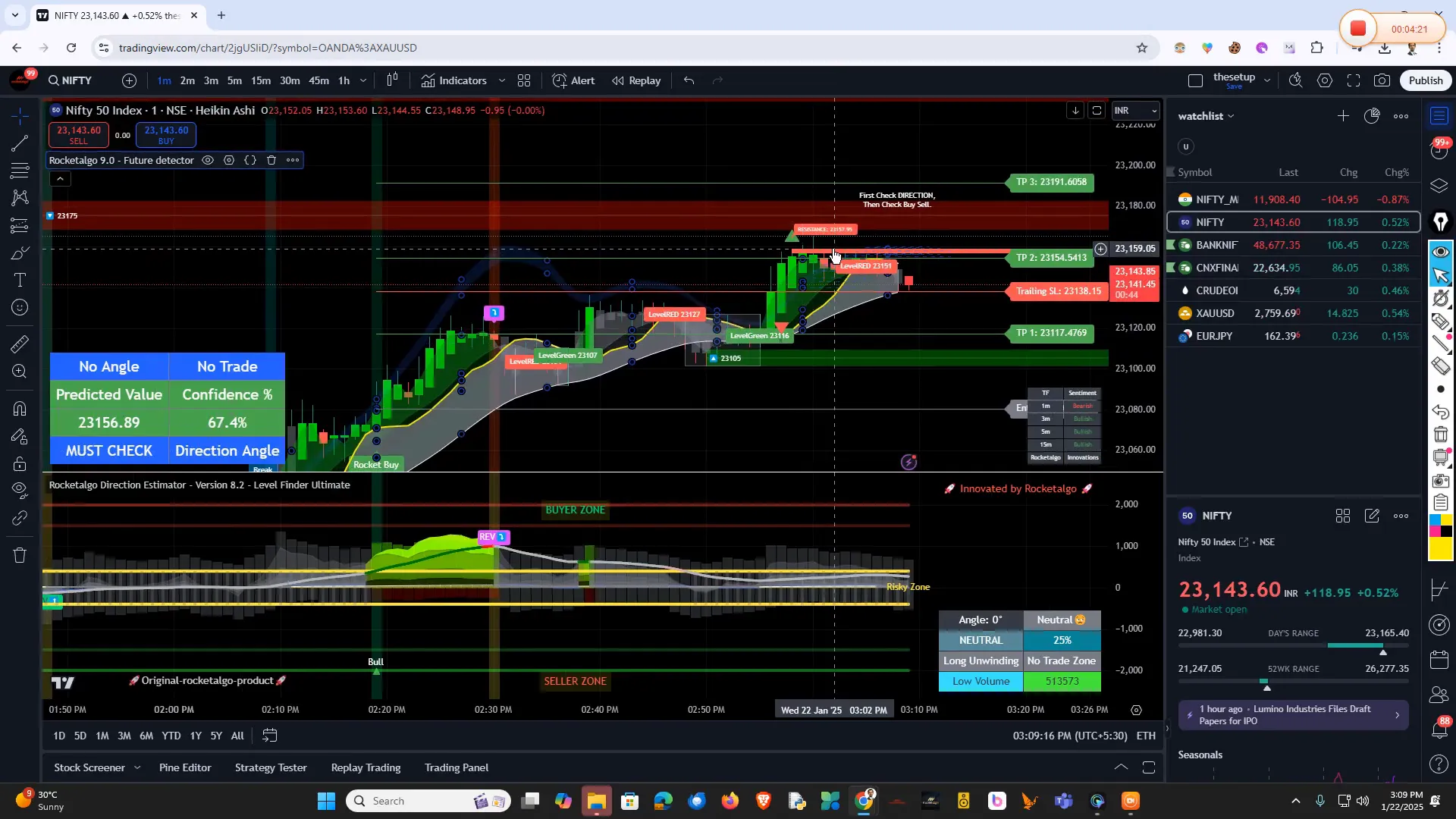This screenshot has height=819, width=1456.
Task: Switch to the Strategy Tester tab
Action: coord(271,767)
